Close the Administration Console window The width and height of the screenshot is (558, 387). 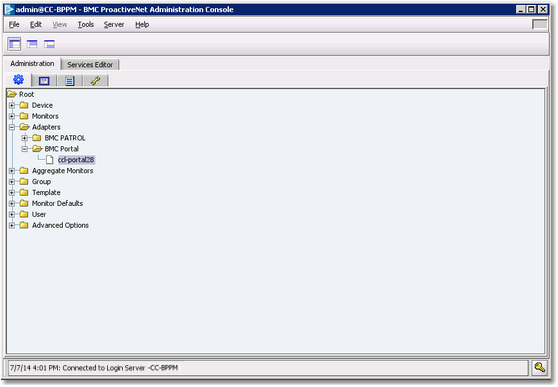[543, 9]
